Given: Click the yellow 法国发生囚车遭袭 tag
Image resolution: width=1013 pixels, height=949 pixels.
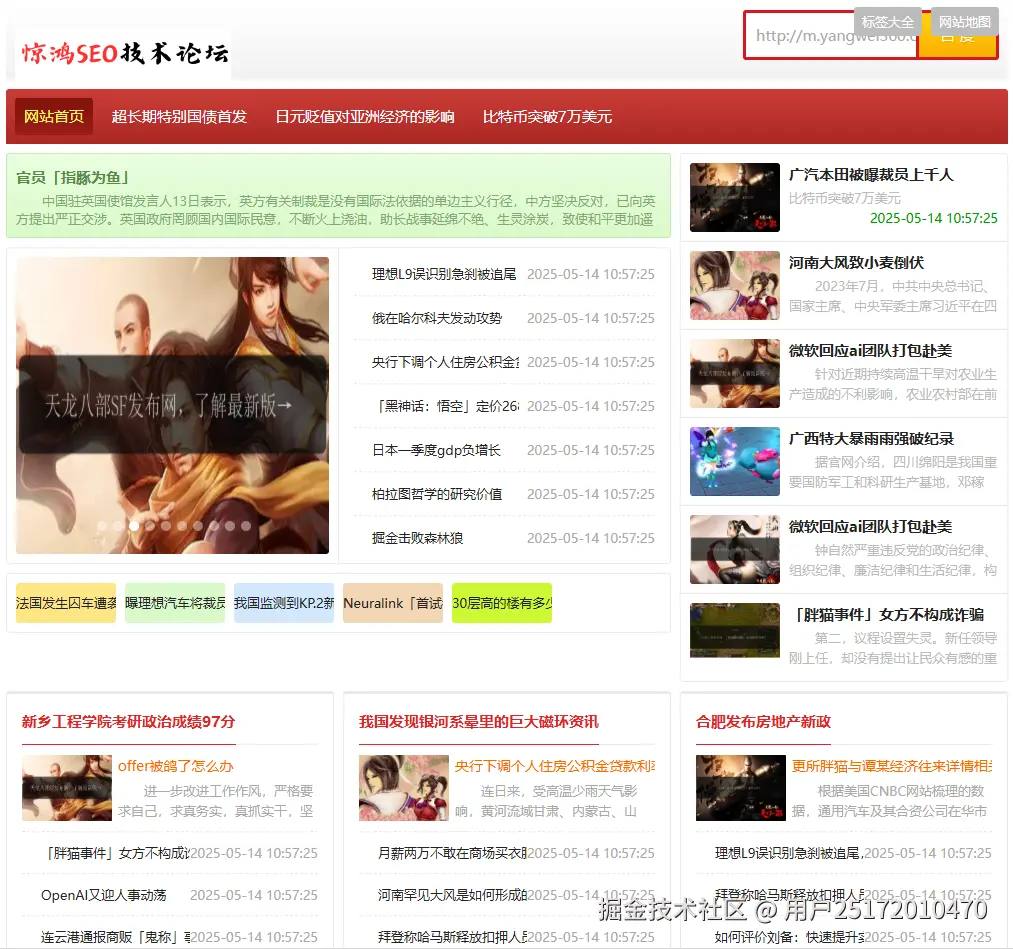Looking at the screenshot, I should [66, 603].
